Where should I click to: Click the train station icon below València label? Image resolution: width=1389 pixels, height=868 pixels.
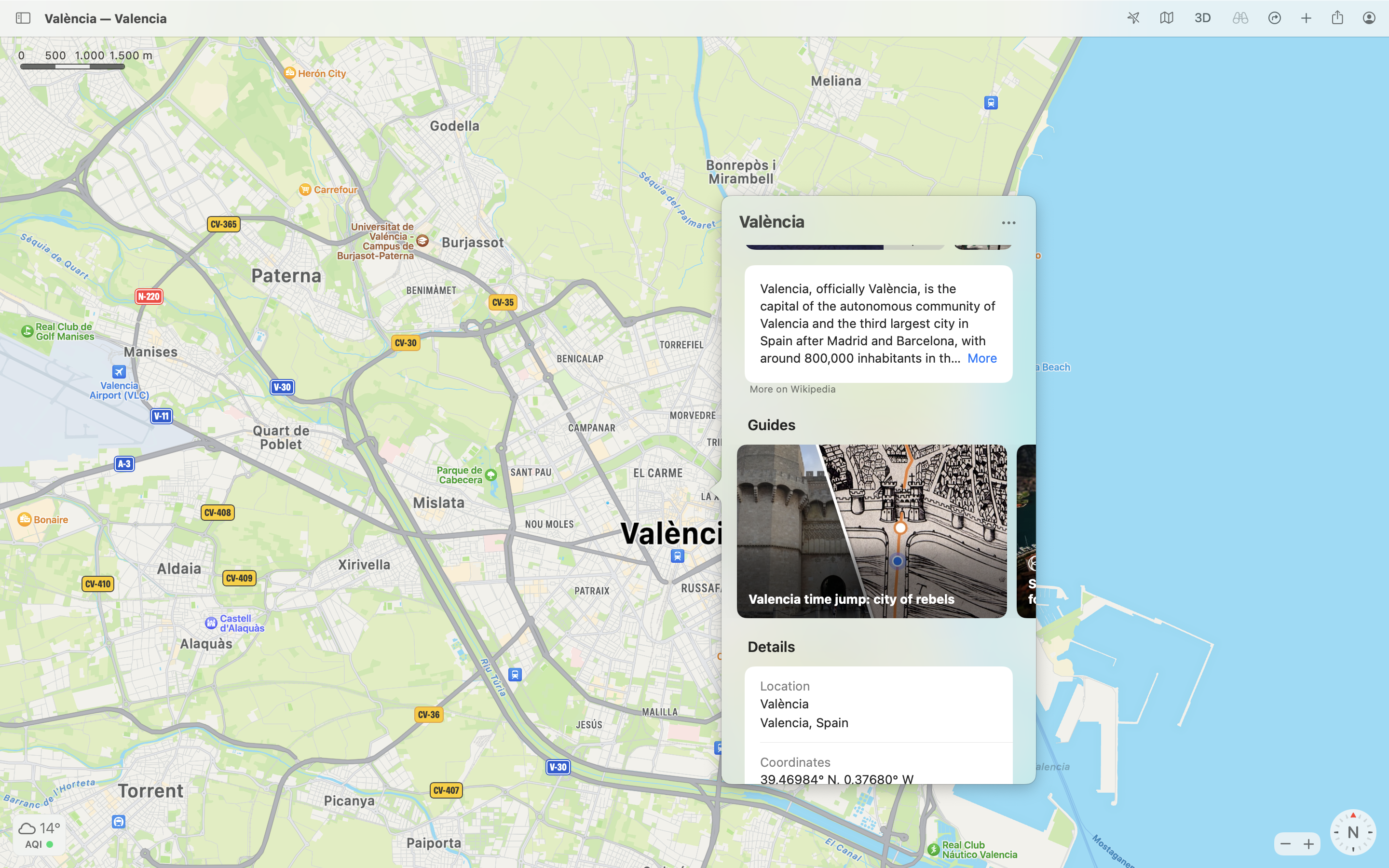pyautogui.click(x=677, y=556)
